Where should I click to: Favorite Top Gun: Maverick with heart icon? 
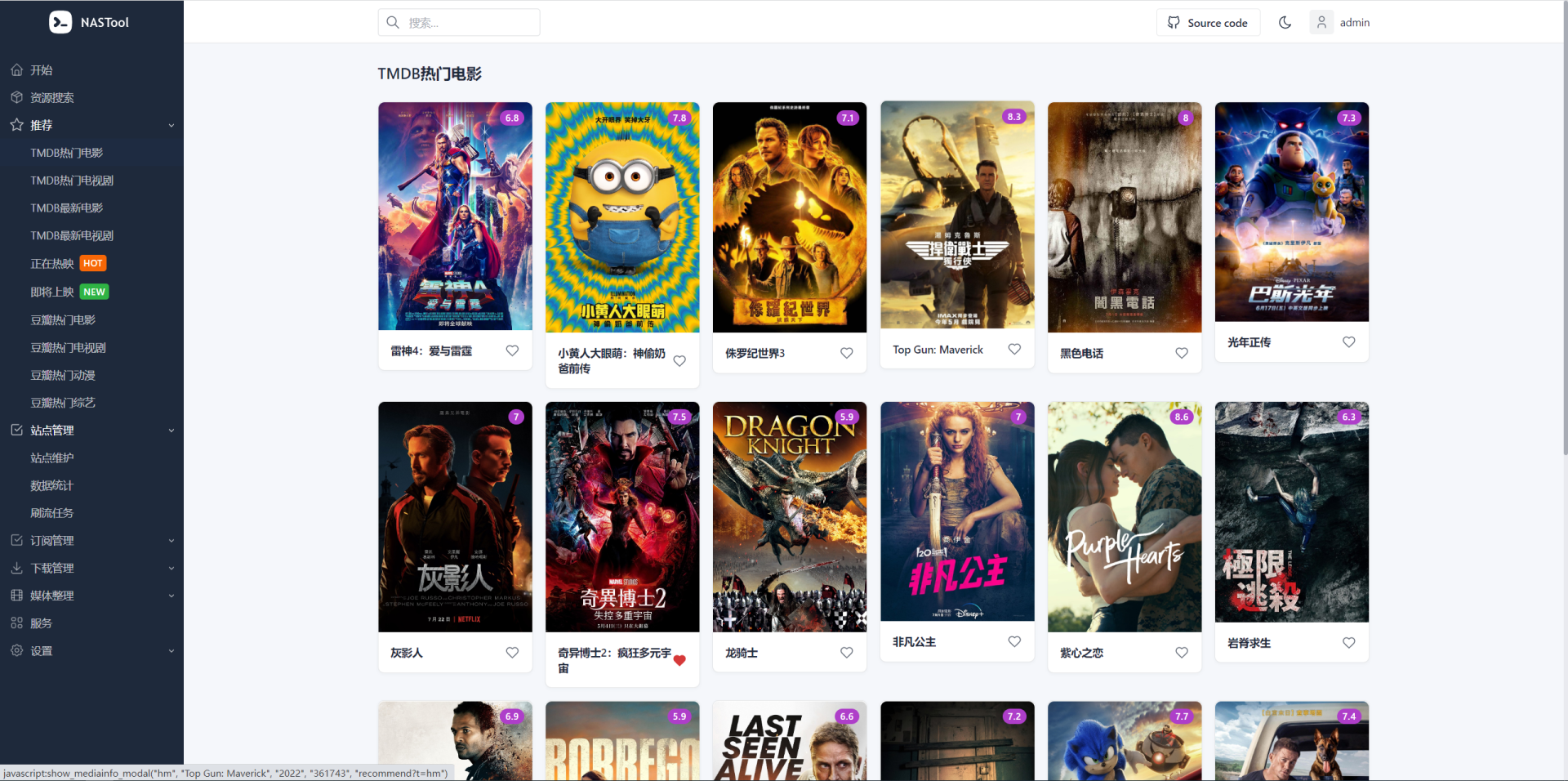(1014, 349)
